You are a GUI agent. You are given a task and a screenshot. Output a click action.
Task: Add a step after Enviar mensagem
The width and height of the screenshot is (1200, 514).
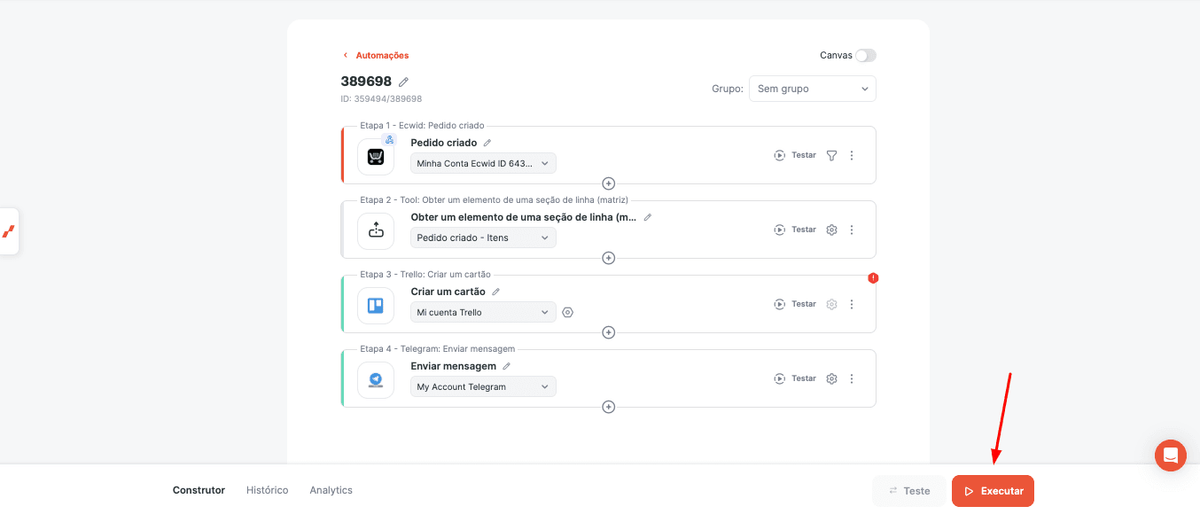pos(608,407)
